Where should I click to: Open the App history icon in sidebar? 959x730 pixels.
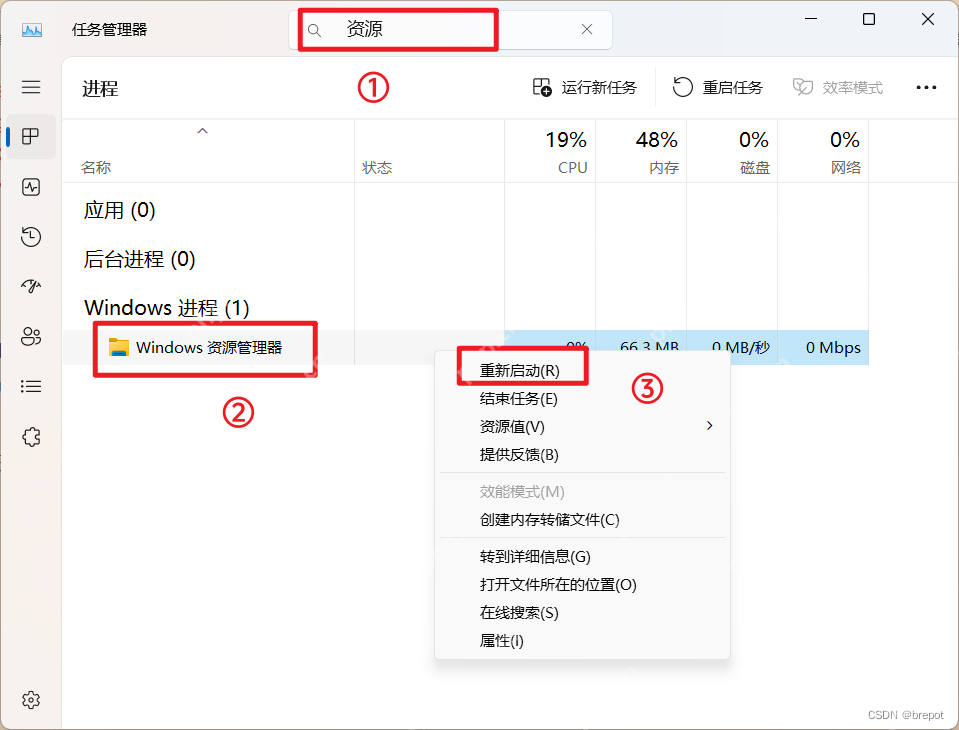31,237
